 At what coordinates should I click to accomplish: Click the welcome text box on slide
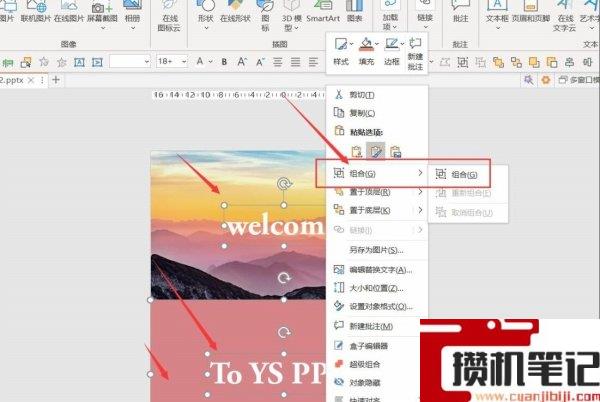(275, 226)
